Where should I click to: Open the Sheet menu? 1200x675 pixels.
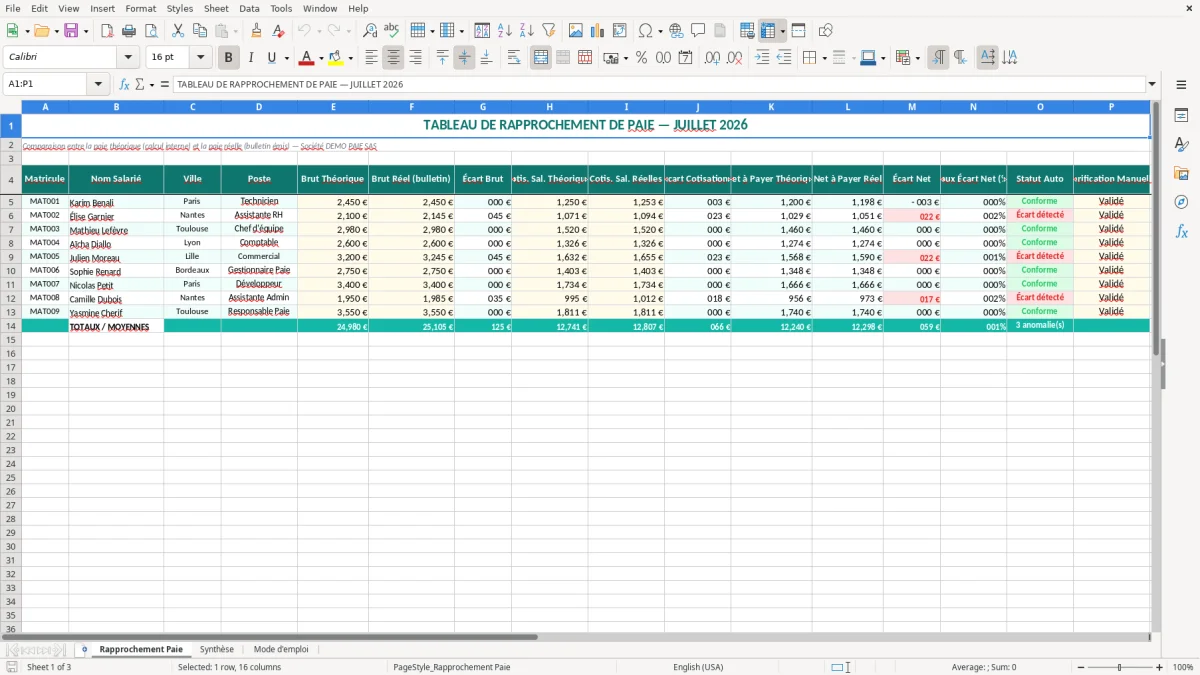216,8
